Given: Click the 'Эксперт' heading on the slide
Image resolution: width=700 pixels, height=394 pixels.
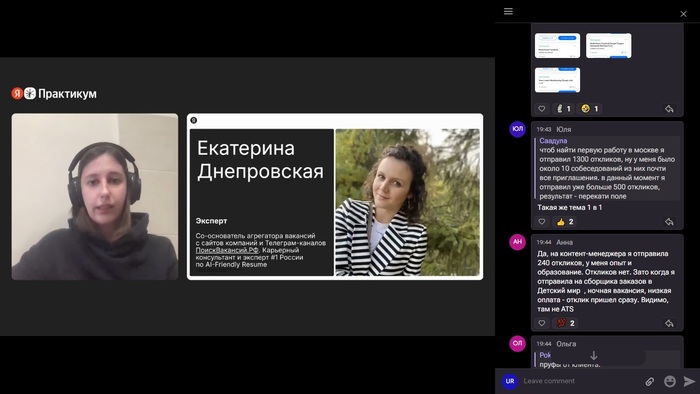Looking at the screenshot, I should [x=211, y=221].
